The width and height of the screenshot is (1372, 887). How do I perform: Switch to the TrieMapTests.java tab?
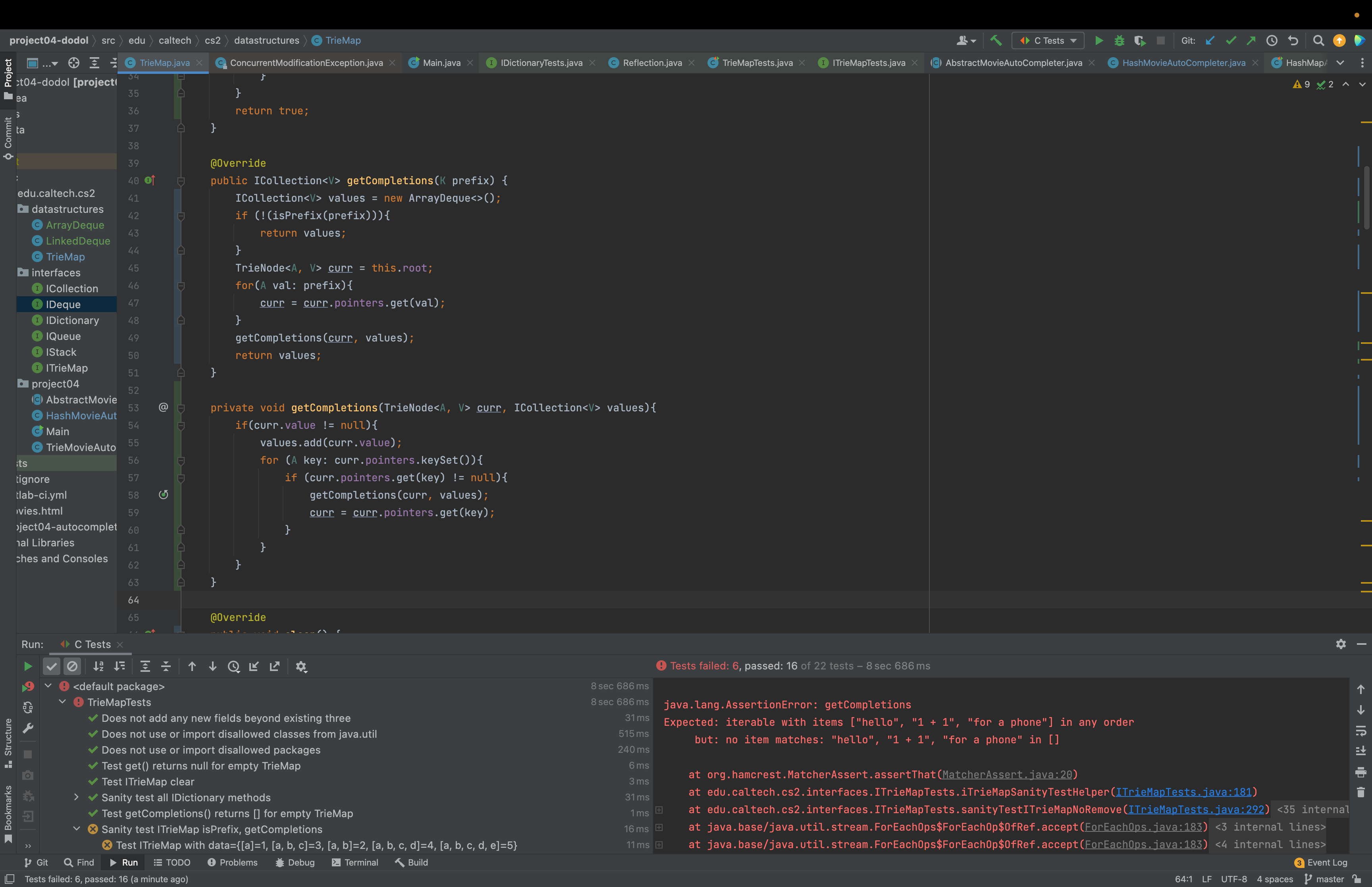pos(757,63)
